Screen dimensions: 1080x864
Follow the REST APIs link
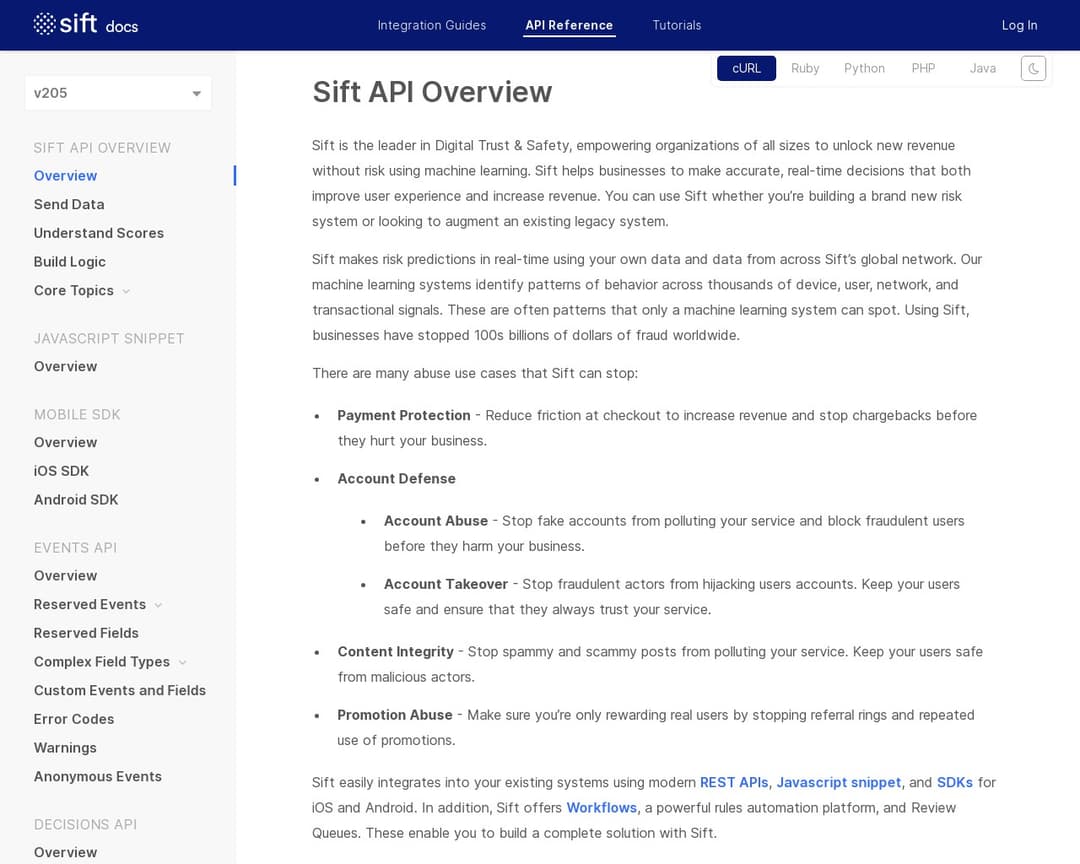click(x=734, y=783)
